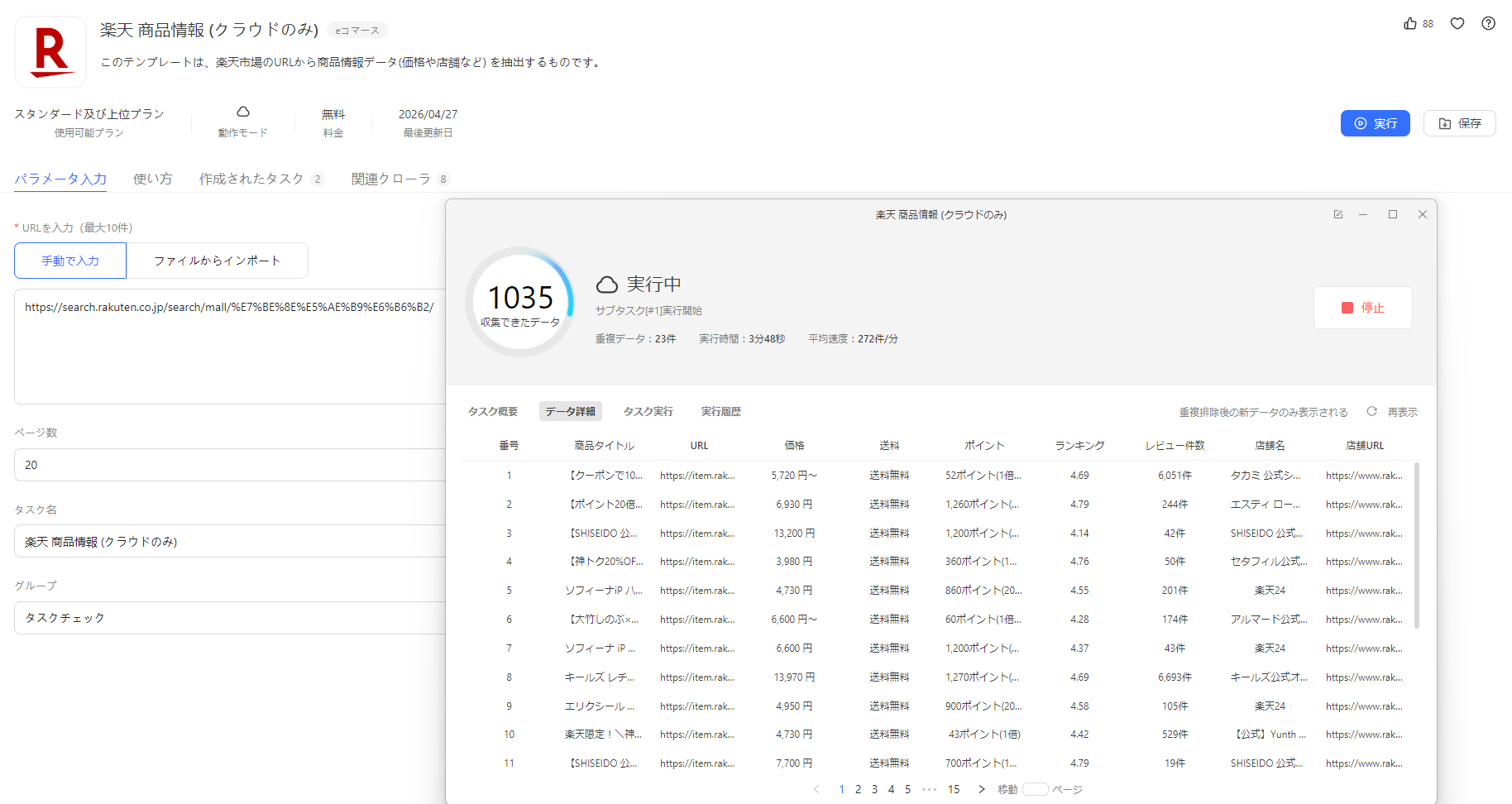
Task: Open the タスク実行 tab
Action: [x=648, y=411]
